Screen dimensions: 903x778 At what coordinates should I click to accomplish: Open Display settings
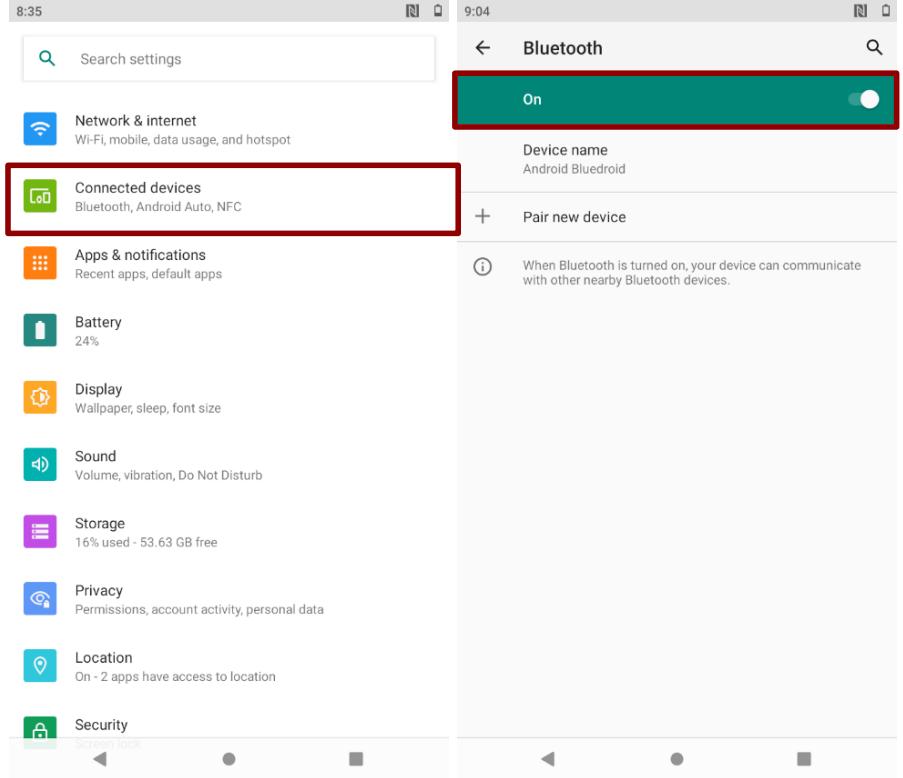229,398
